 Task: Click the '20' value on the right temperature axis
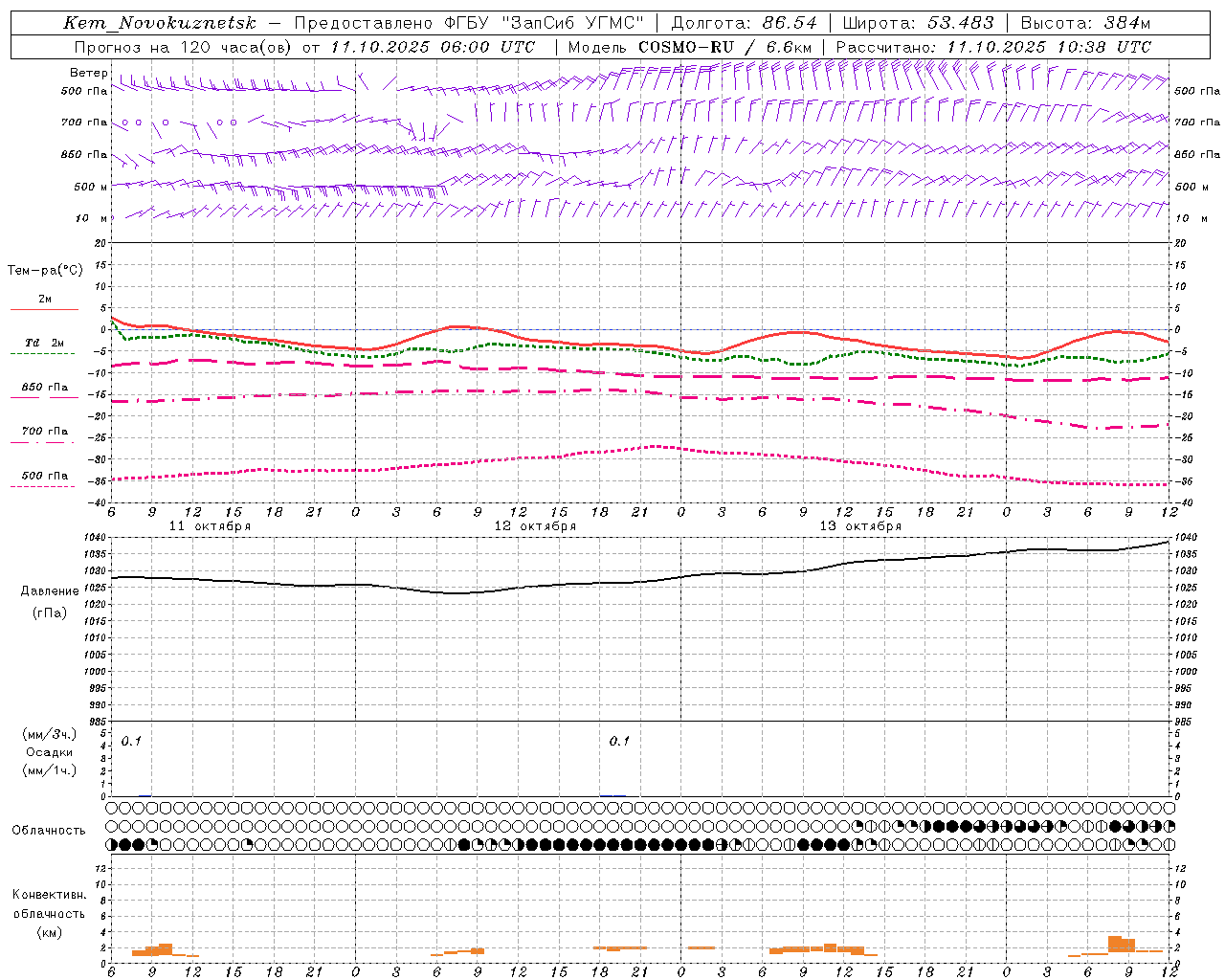coord(1180,243)
